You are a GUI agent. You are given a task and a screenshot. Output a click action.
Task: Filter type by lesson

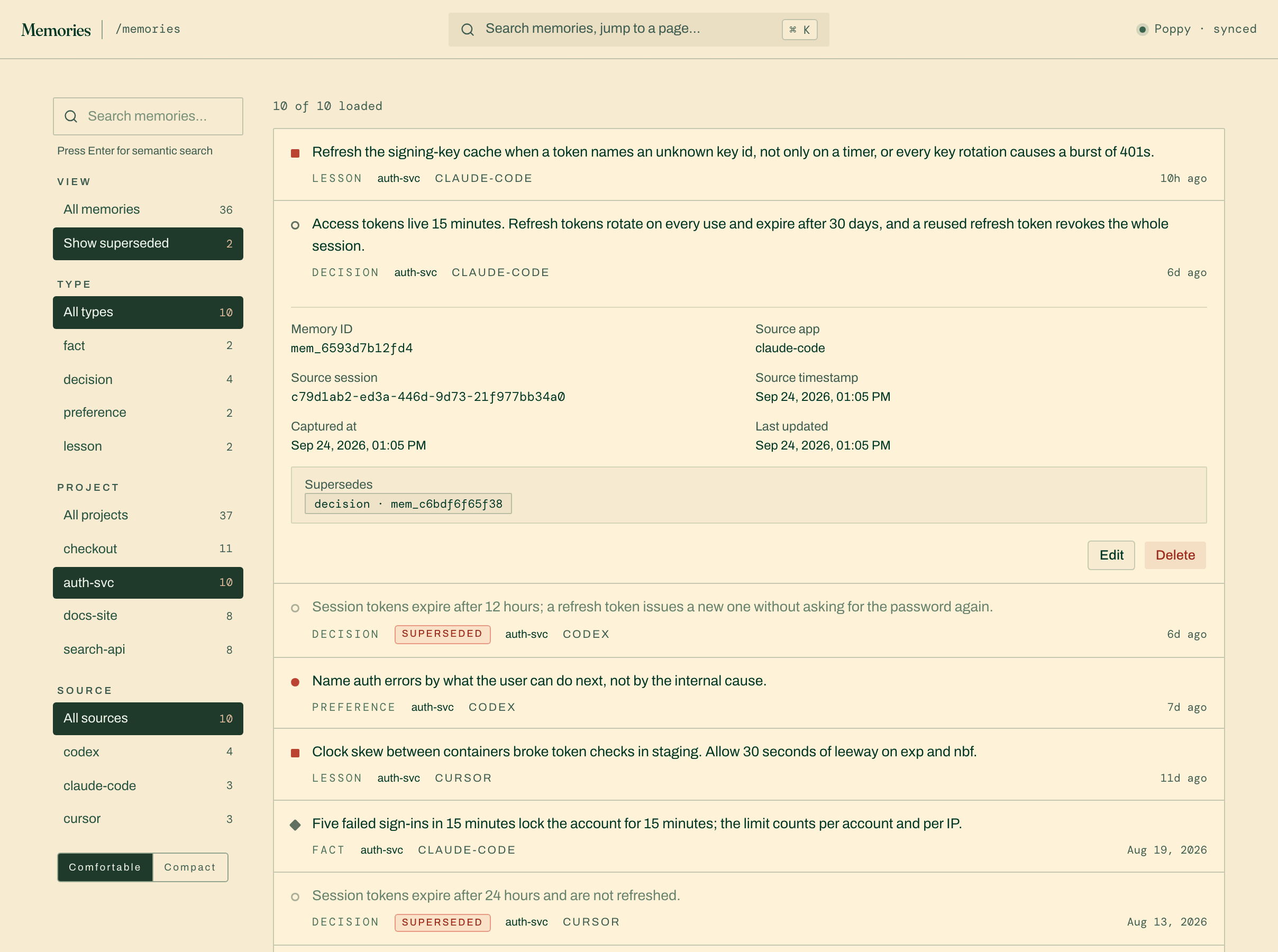pos(148,446)
